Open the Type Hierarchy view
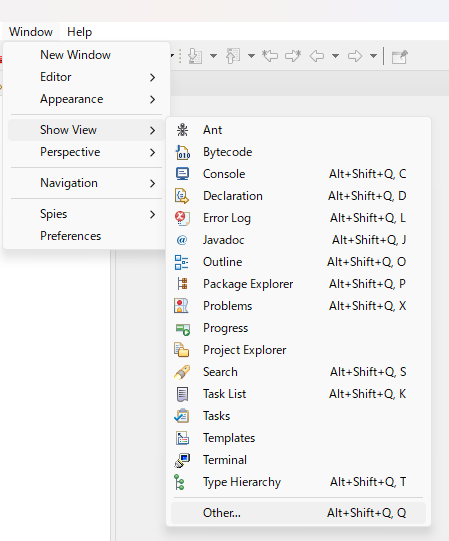This screenshot has width=449, height=541. coord(298,482)
